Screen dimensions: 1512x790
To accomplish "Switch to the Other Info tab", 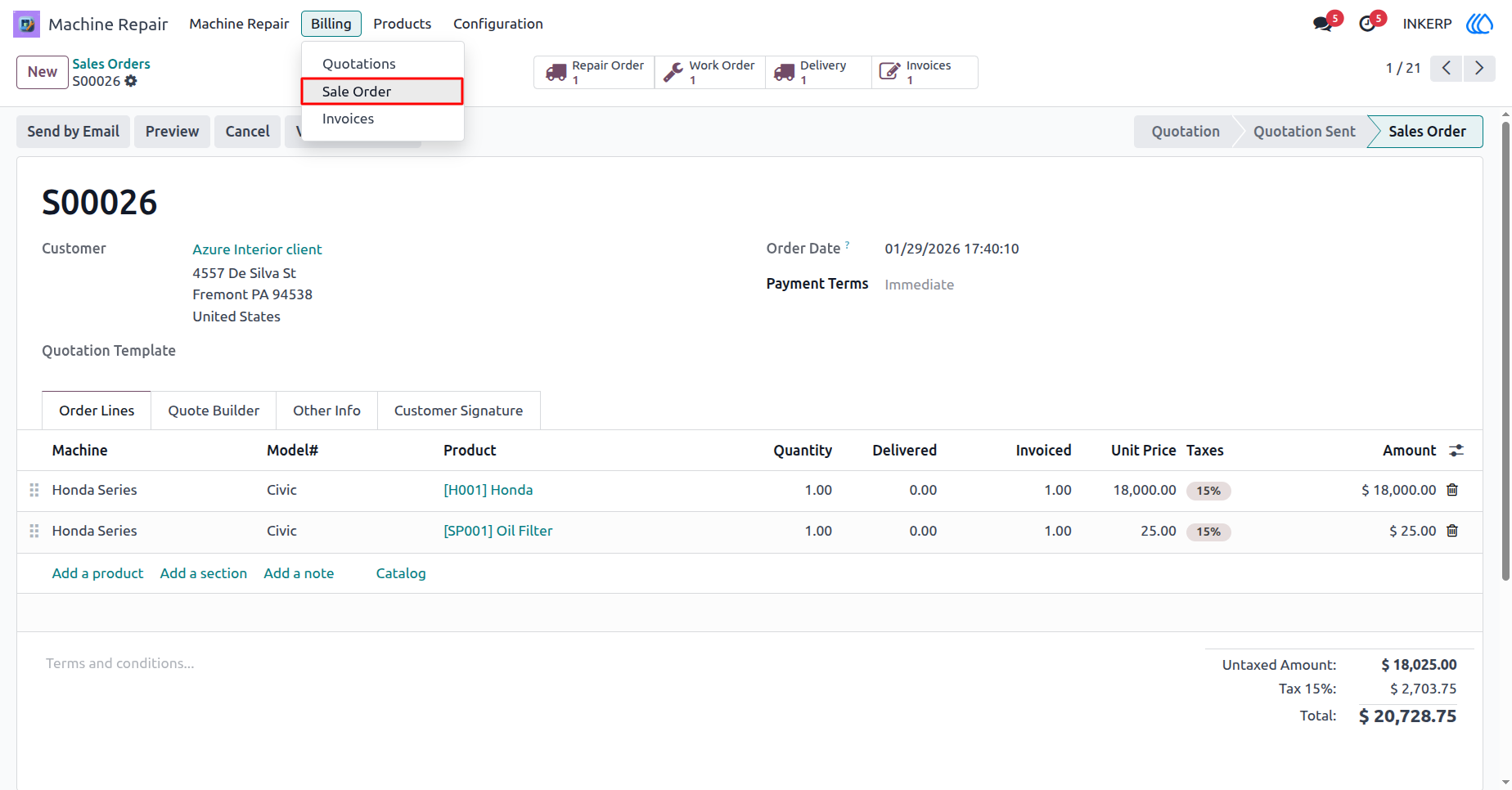I will (326, 411).
